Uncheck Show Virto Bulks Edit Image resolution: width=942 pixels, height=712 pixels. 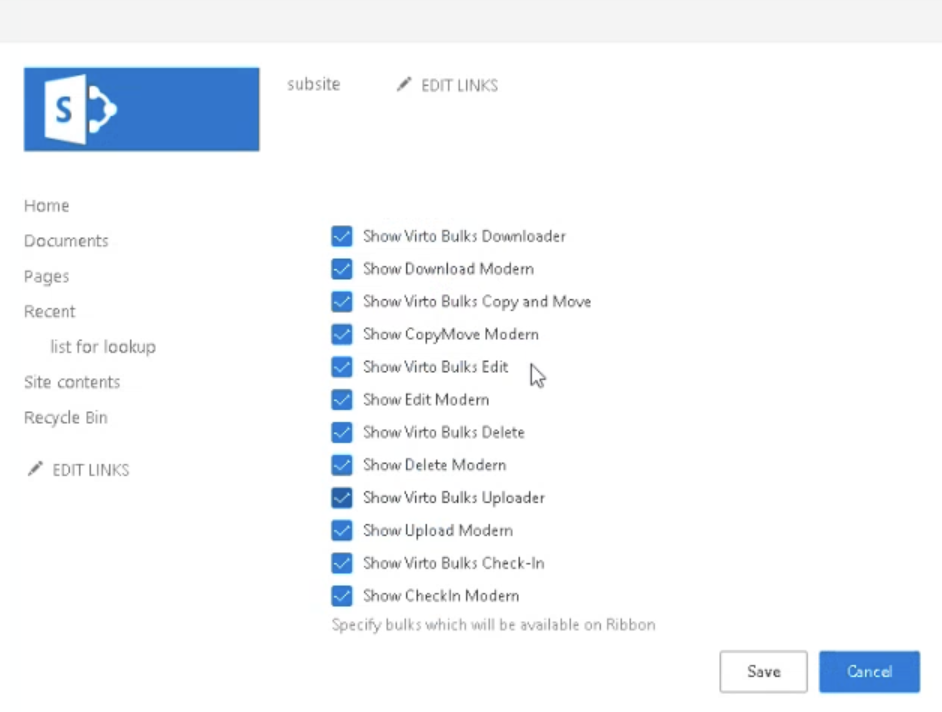click(342, 367)
